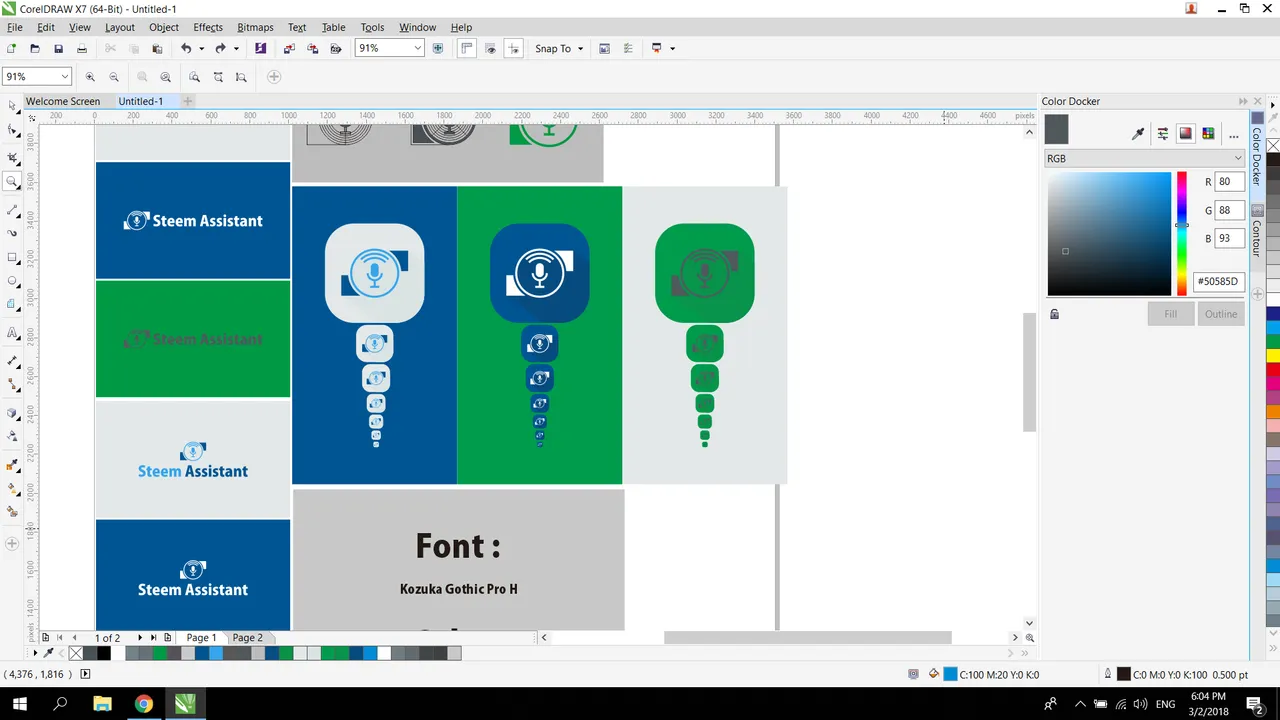The height and width of the screenshot is (720, 1280).
Task: Toggle show guidelines button
Action: (x=513, y=48)
